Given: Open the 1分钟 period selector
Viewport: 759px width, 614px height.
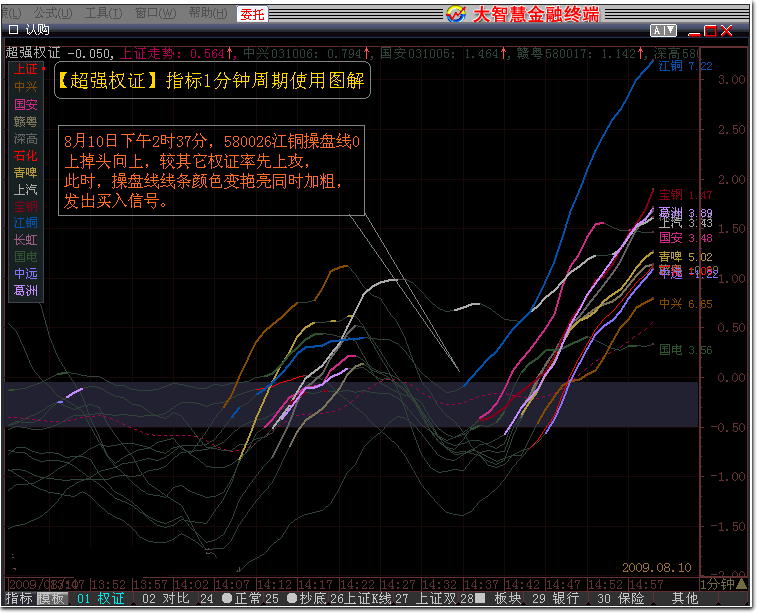Looking at the screenshot, I should [x=723, y=584].
